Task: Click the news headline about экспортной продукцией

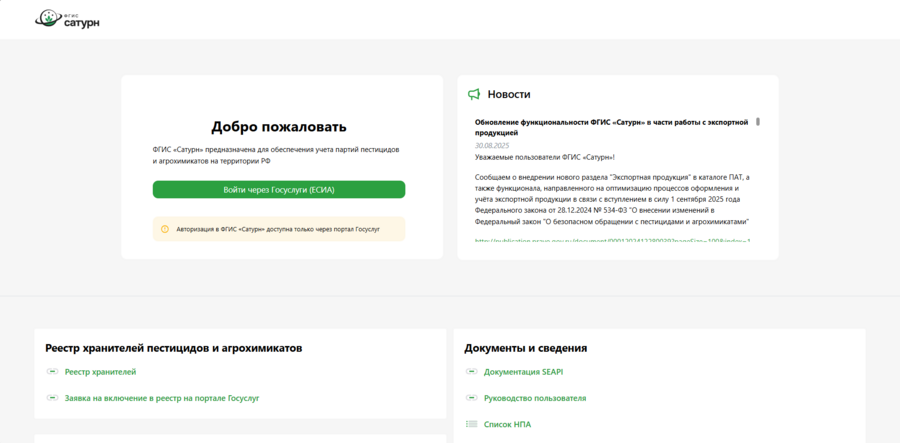Action: click(610, 127)
